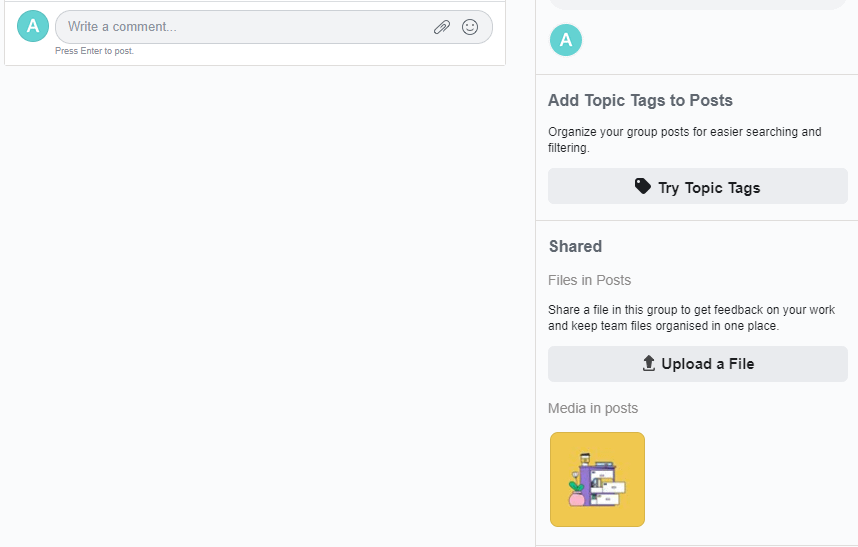Click the Shared section heading
Image resolution: width=858 pixels, height=547 pixels.
[x=575, y=246]
